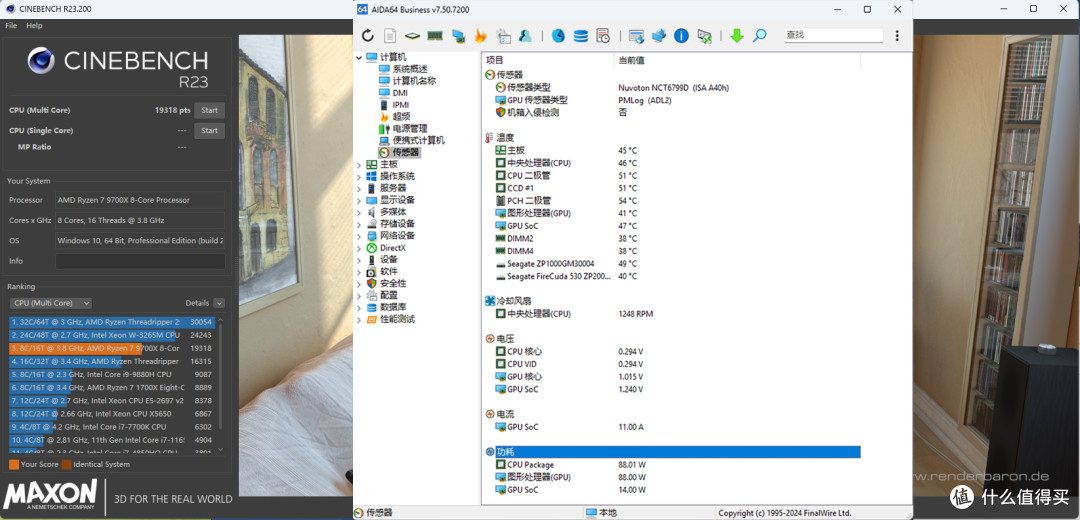Screen dimensions: 1080x520
Task: Expand the DirectX tree node
Action: [359, 248]
